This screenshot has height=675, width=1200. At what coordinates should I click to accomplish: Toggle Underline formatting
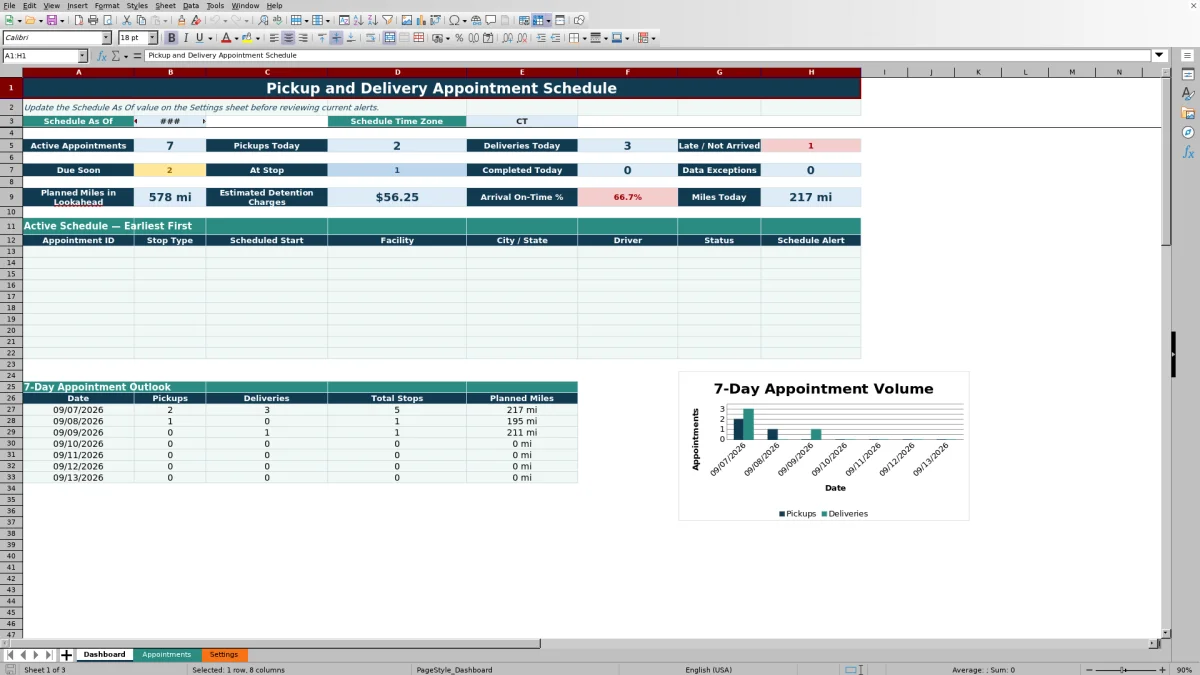pyautogui.click(x=199, y=38)
